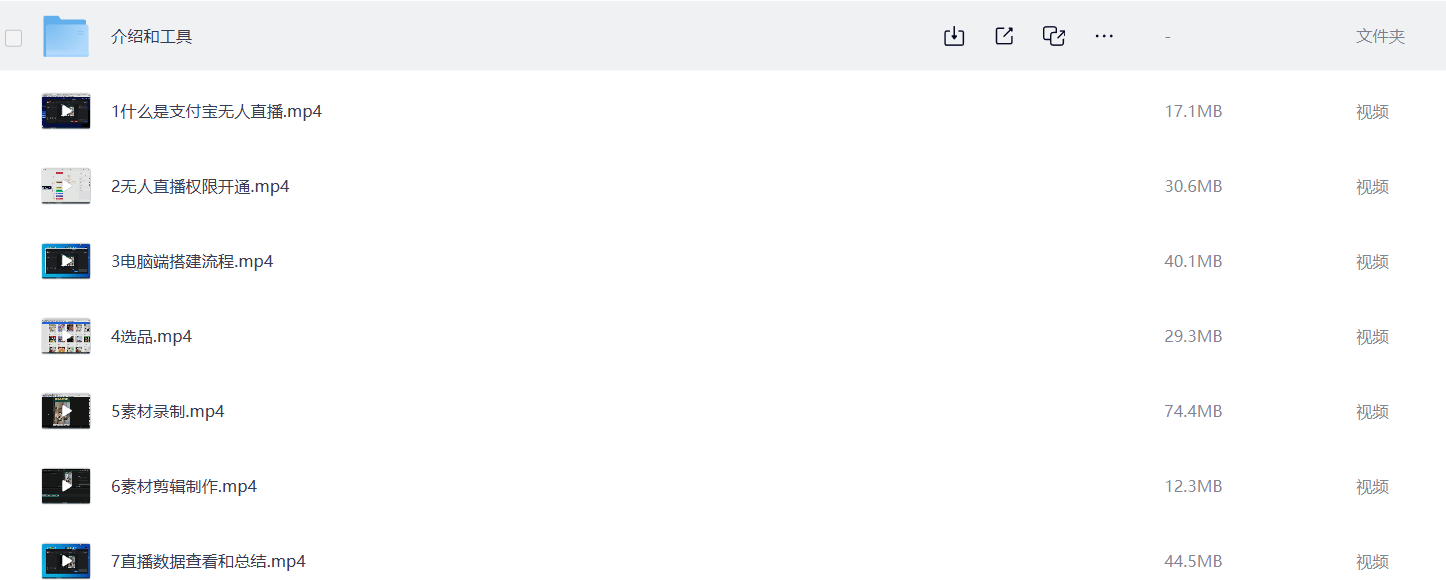The width and height of the screenshot is (1446, 580).
Task: Open file 6素材剪辑制作.mp4
Action: coord(184,487)
